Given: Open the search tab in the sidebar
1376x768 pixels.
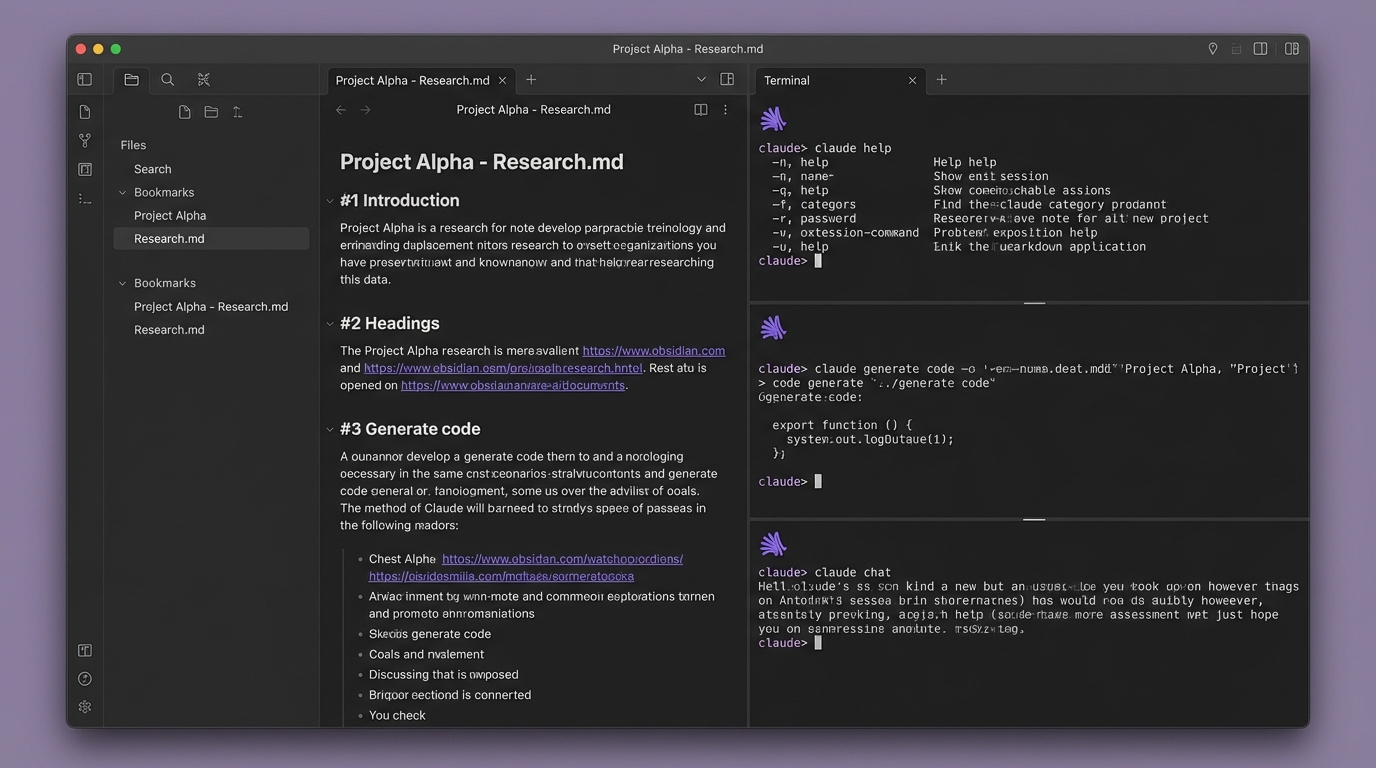Looking at the screenshot, I should coord(167,80).
